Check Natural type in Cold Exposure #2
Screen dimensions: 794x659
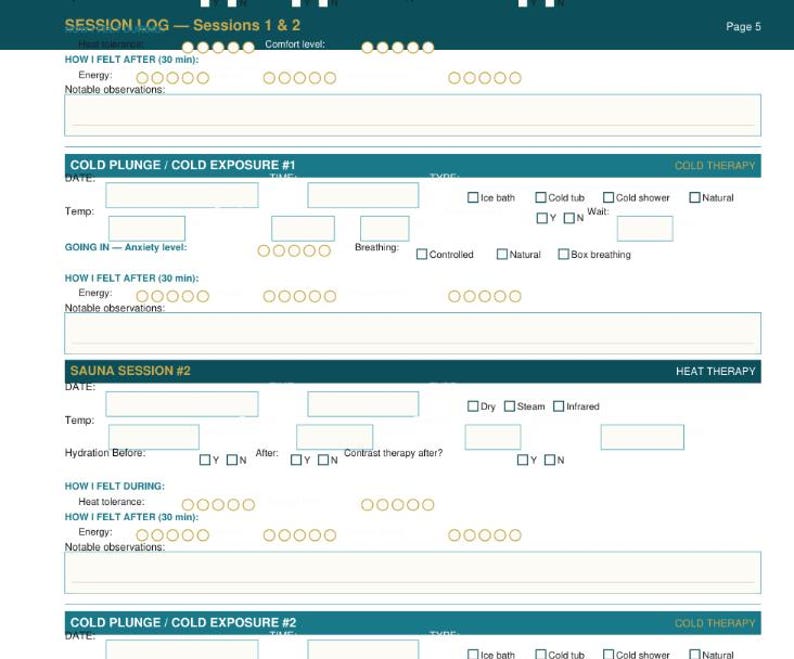695,654
